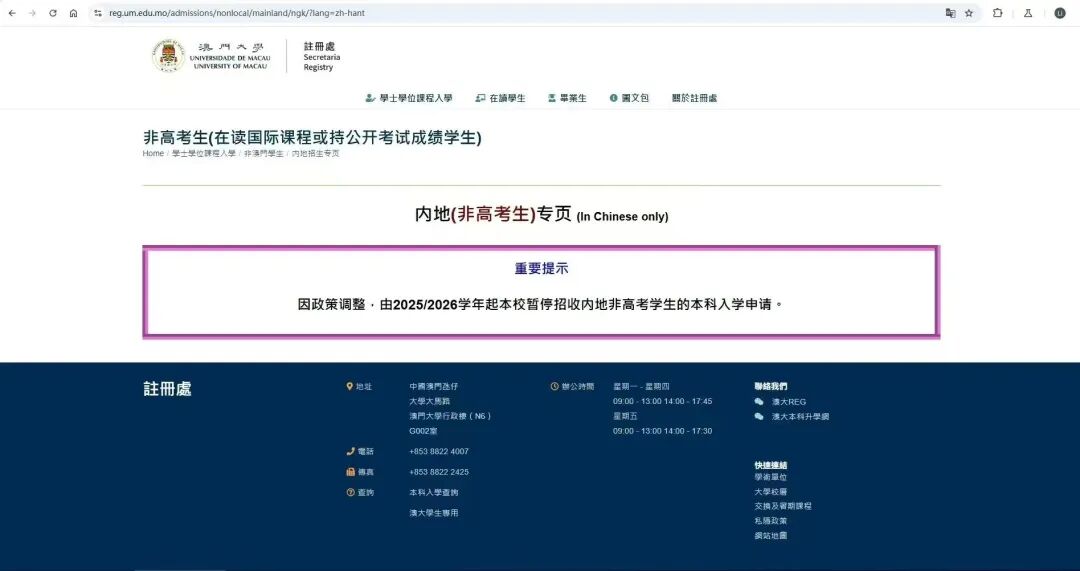Open the Chrome labs flask icon
The height and width of the screenshot is (571, 1080).
point(1028,13)
